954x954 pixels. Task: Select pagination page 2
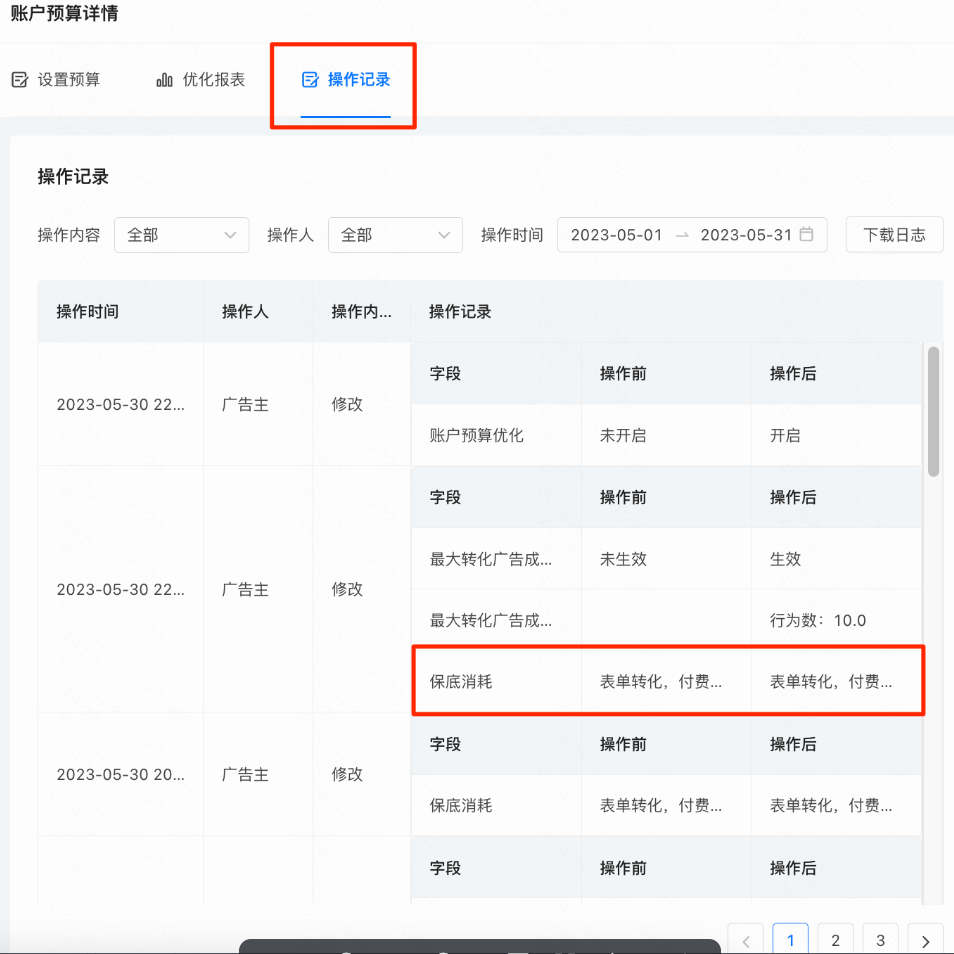click(835, 941)
